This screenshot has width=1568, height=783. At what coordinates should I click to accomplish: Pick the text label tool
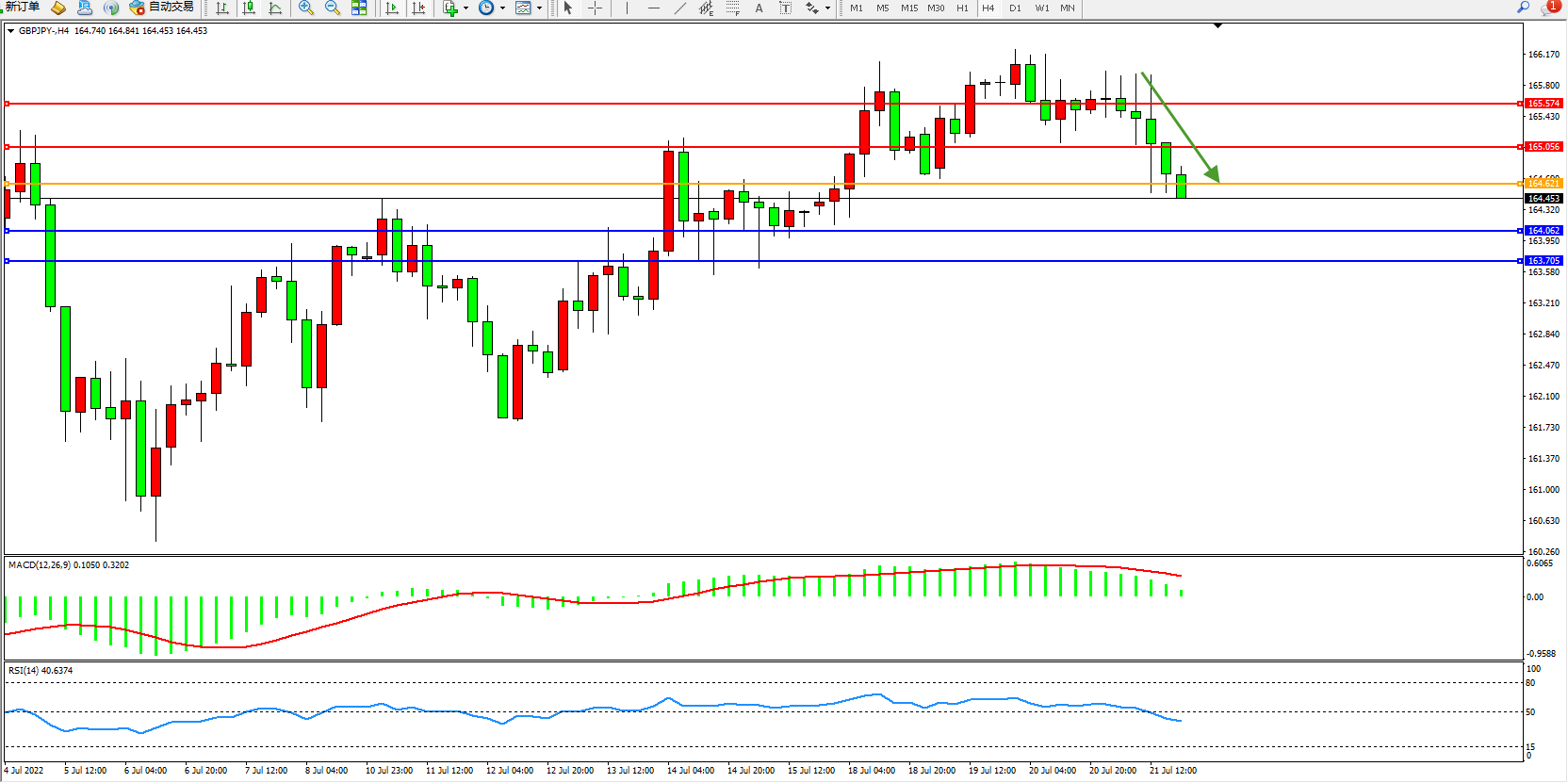click(x=759, y=8)
